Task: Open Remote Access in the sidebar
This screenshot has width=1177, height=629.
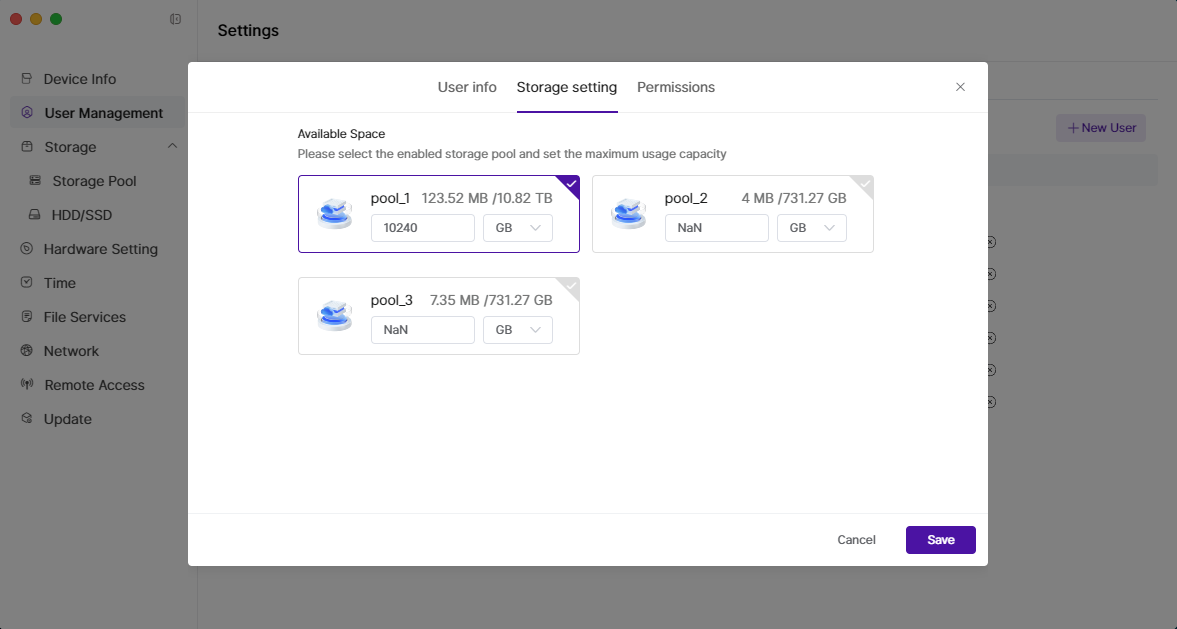Action: click(x=97, y=385)
